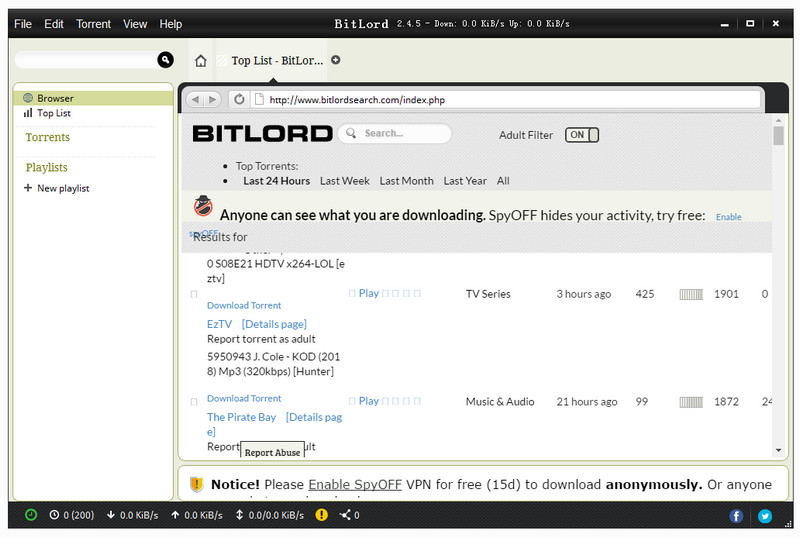Click Download Torrent for S08E21 HDTV

click(x=244, y=305)
